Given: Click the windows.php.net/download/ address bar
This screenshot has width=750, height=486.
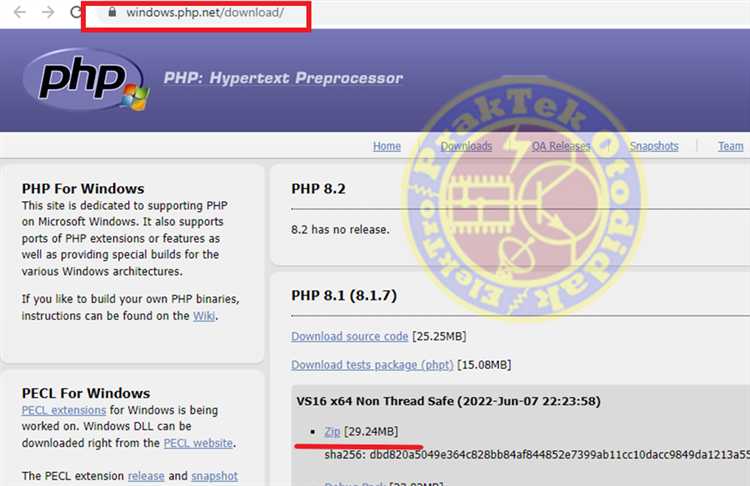Looking at the screenshot, I should 205,12.
